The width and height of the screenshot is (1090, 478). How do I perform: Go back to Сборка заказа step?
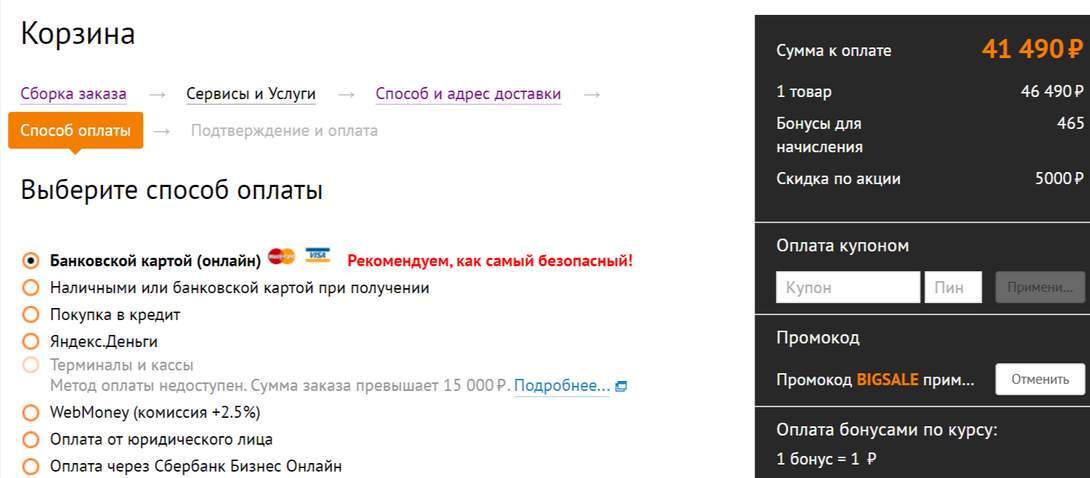point(74,94)
